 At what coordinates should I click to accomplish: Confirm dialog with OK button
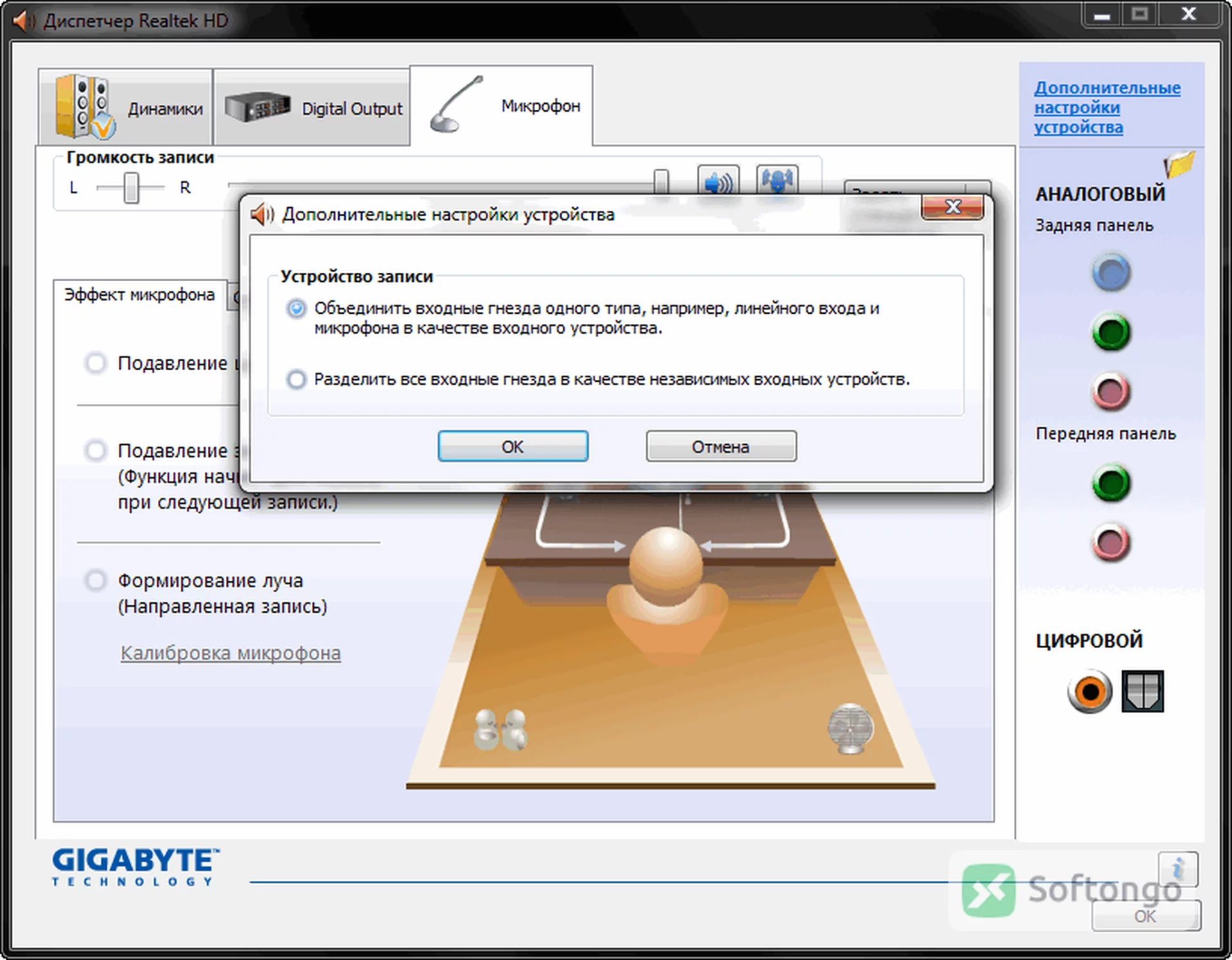pyautogui.click(x=513, y=446)
